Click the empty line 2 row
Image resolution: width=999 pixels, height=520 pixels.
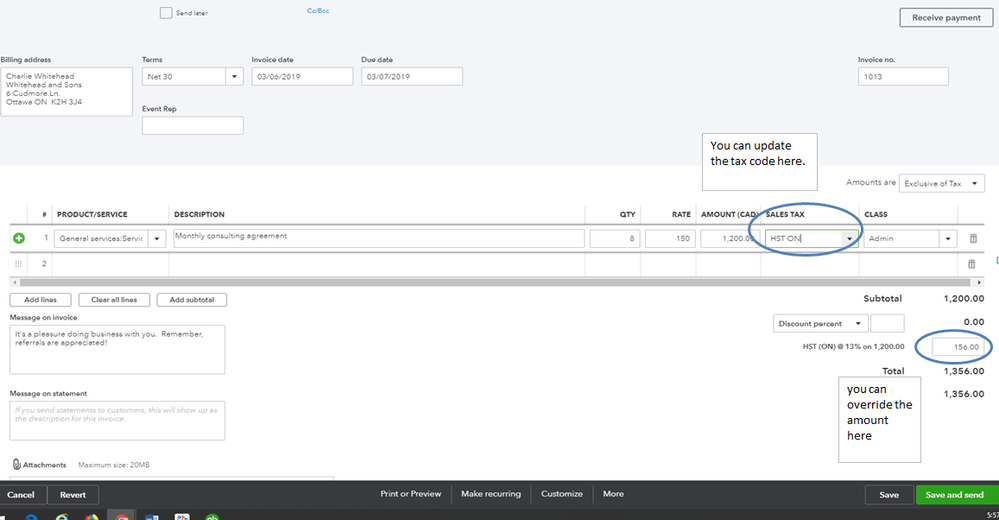tap(497, 264)
